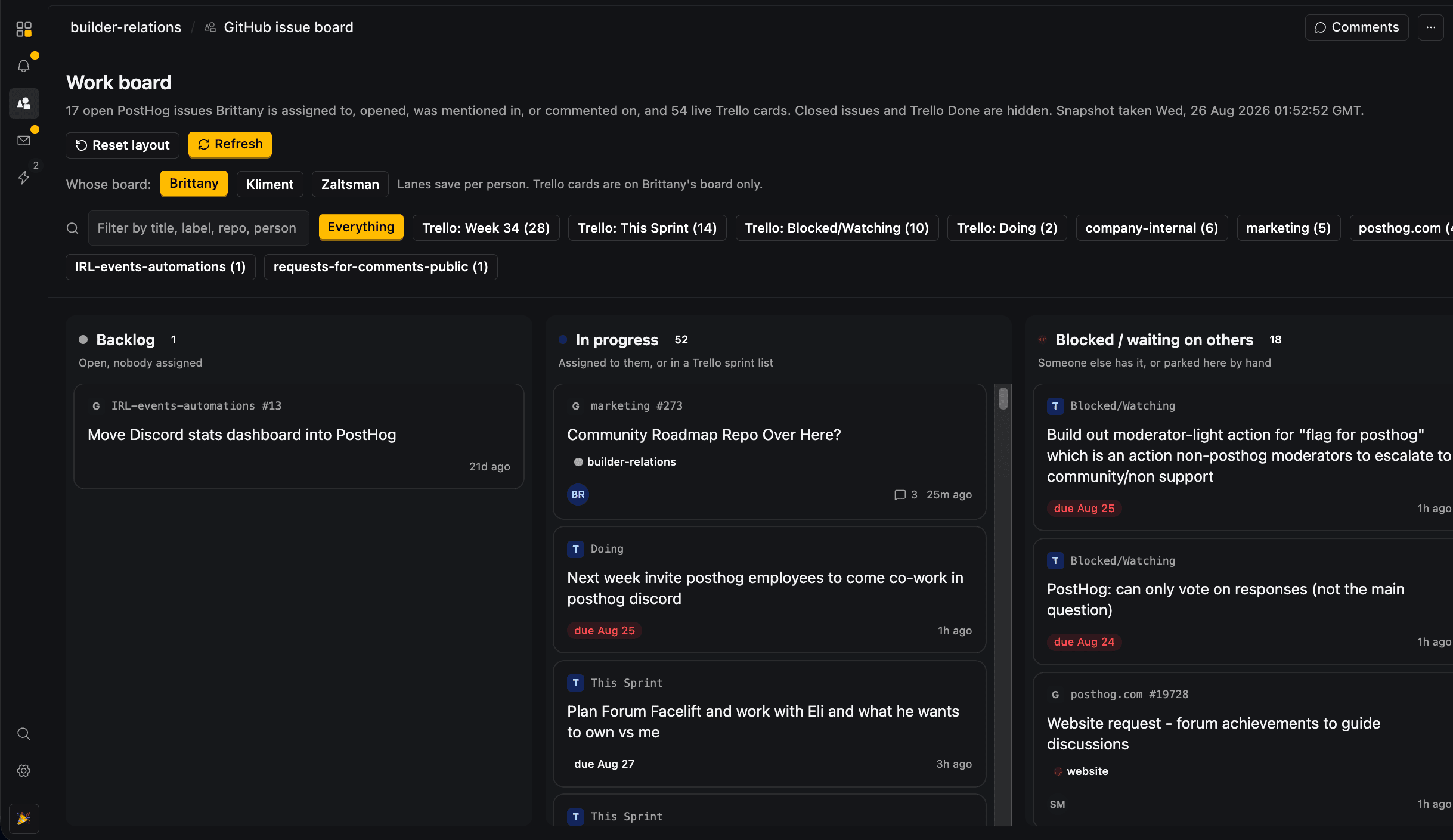The height and width of the screenshot is (840, 1453).
Task: Open search from the sidebar magnifier icon
Action: [24, 734]
